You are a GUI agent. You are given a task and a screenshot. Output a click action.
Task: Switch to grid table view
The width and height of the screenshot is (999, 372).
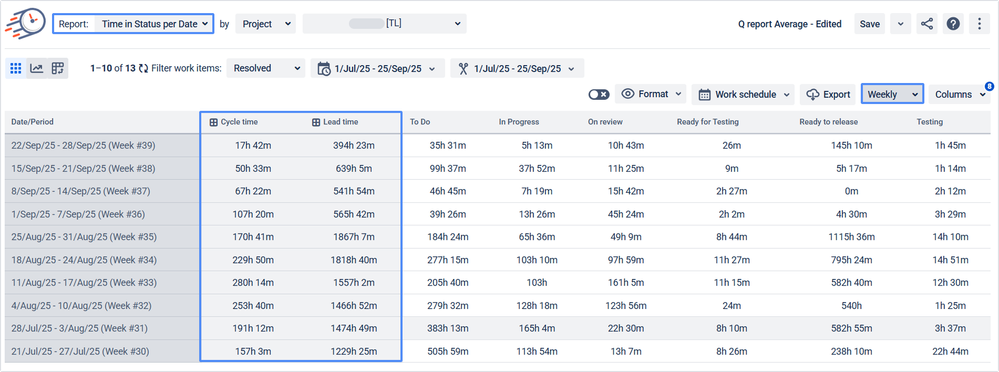(x=16, y=68)
